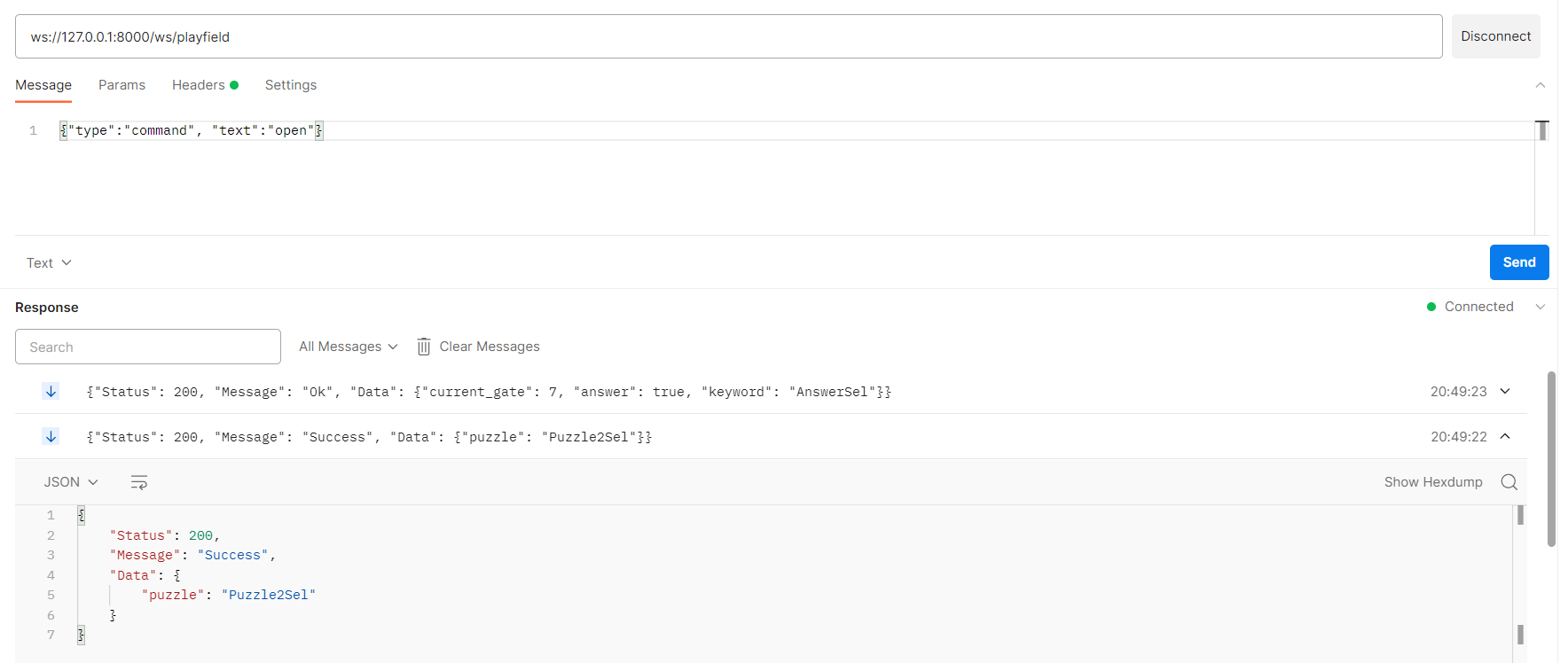Open the Text message format dropdown

(x=49, y=263)
